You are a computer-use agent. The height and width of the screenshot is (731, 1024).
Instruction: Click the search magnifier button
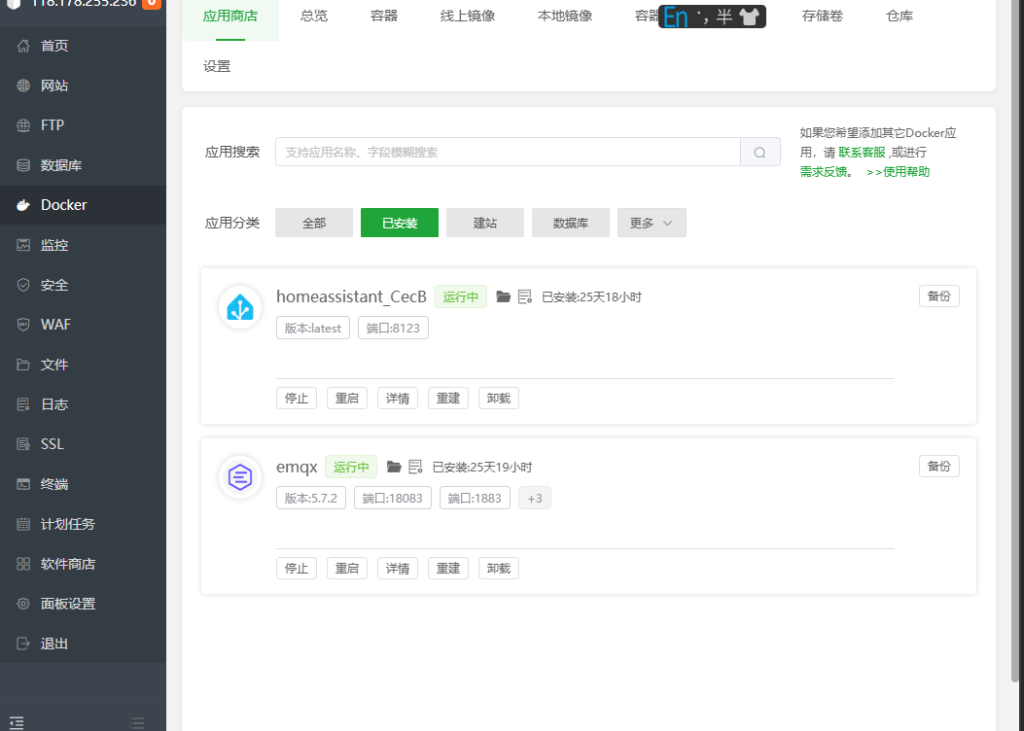click(760, 152)
